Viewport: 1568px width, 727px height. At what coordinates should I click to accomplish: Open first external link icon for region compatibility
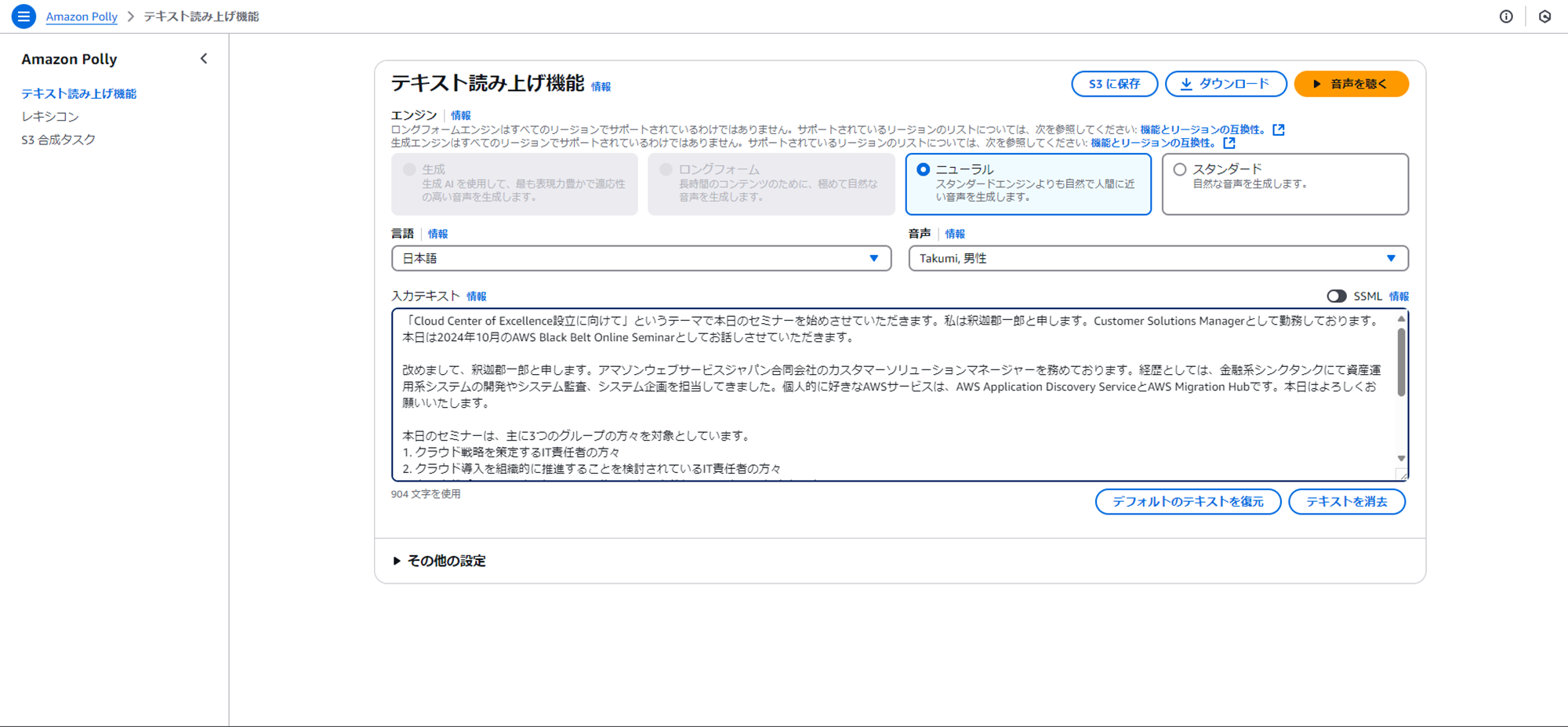coord(1279,129)
